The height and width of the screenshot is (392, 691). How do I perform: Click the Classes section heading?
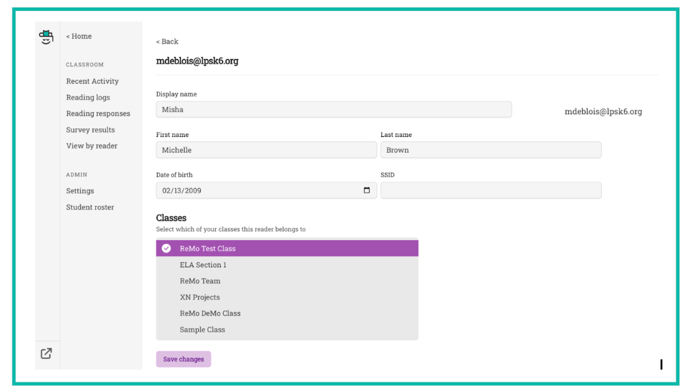[x=171, y=218]
